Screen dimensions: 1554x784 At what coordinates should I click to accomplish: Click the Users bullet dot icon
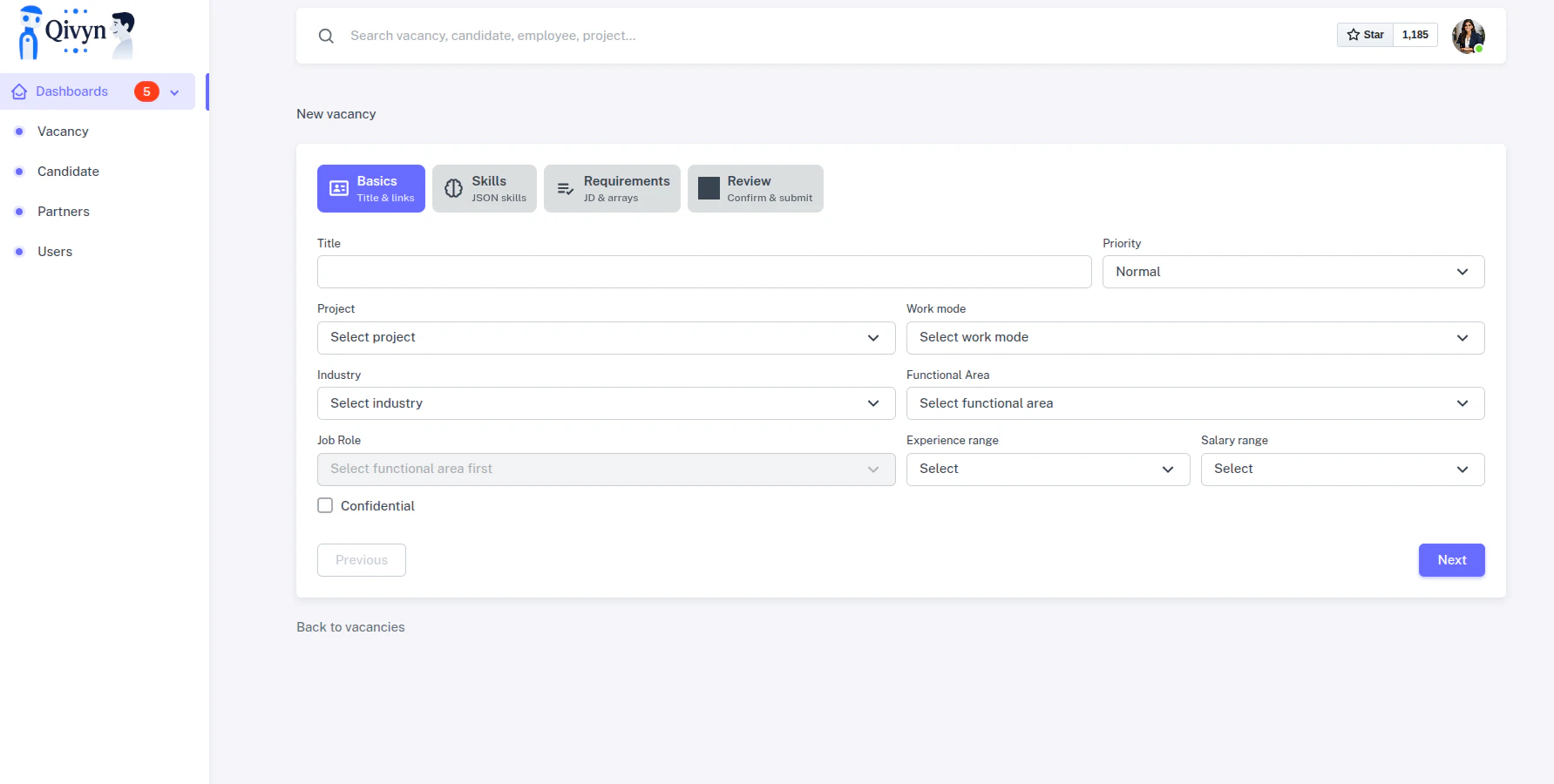click(x=19, y=252)
